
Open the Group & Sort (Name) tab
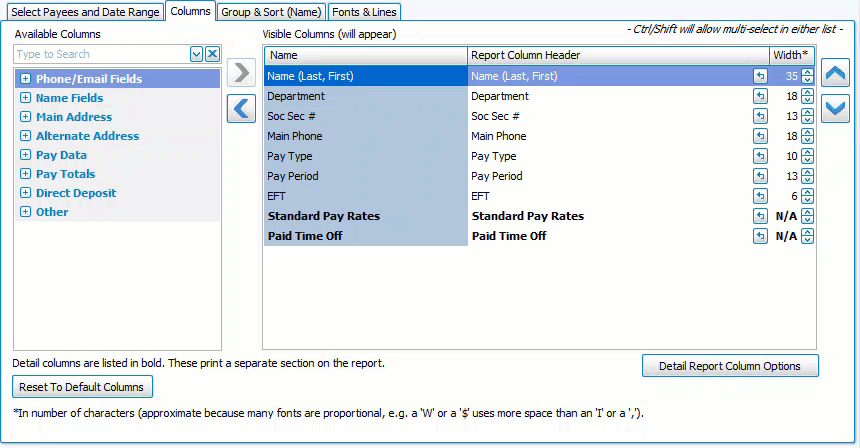tap(270, 11)
